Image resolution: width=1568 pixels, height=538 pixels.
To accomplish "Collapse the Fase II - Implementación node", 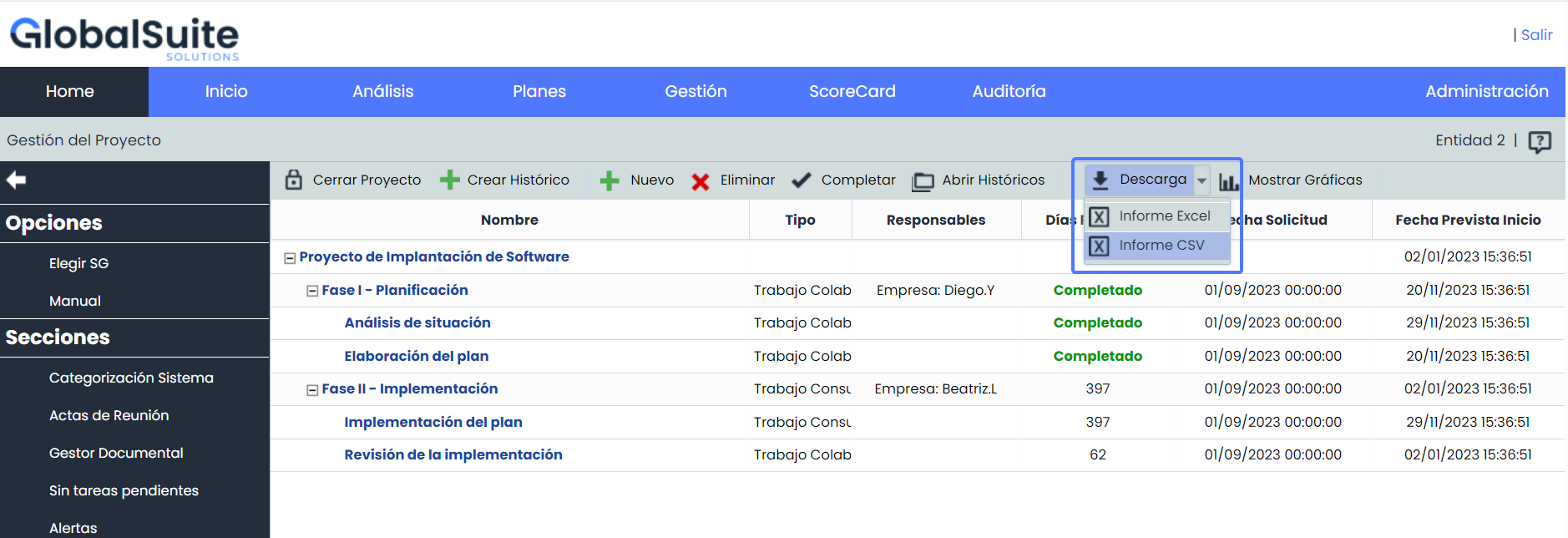I will [x=312, y=390].
